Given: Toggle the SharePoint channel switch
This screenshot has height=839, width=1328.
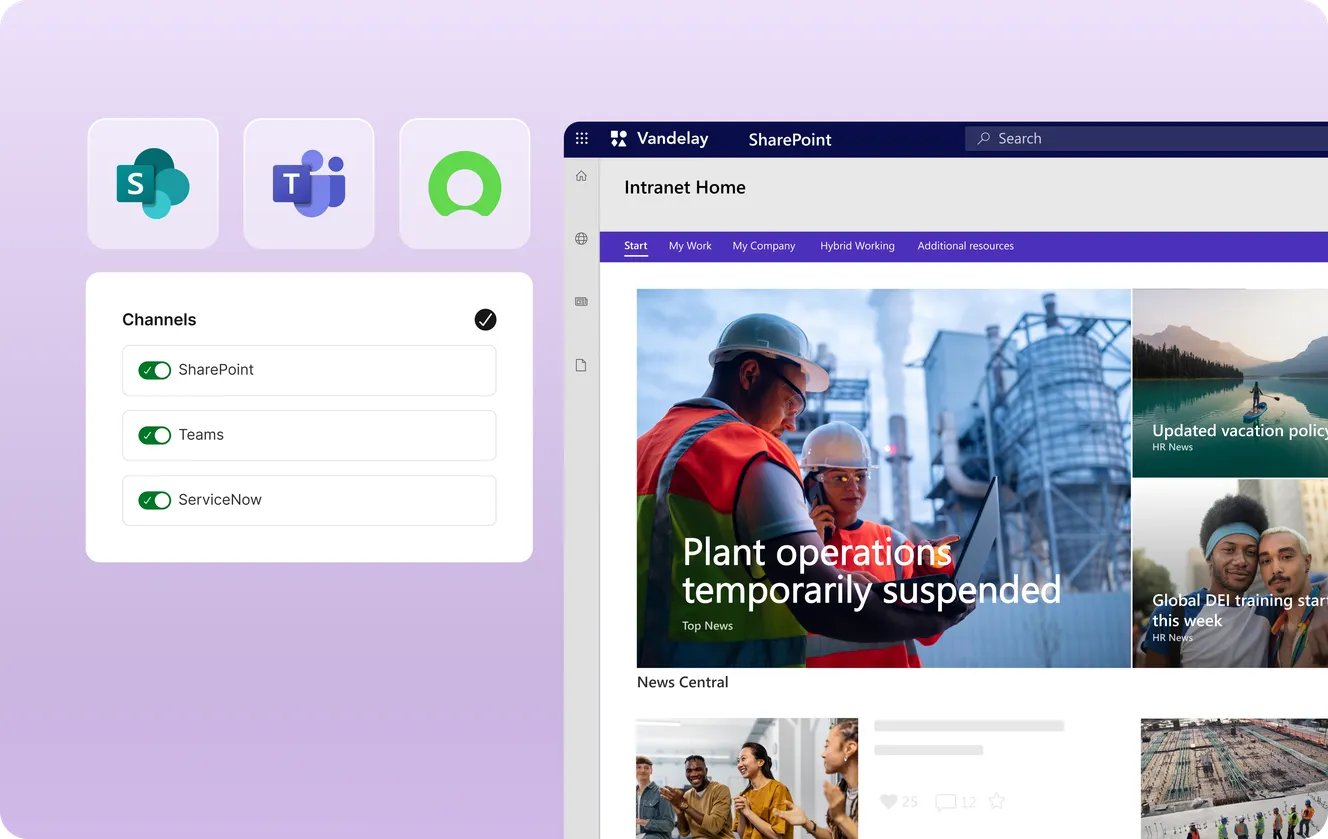Looking at the screenshot, I should pyautogui.click(x=155, y=370).
